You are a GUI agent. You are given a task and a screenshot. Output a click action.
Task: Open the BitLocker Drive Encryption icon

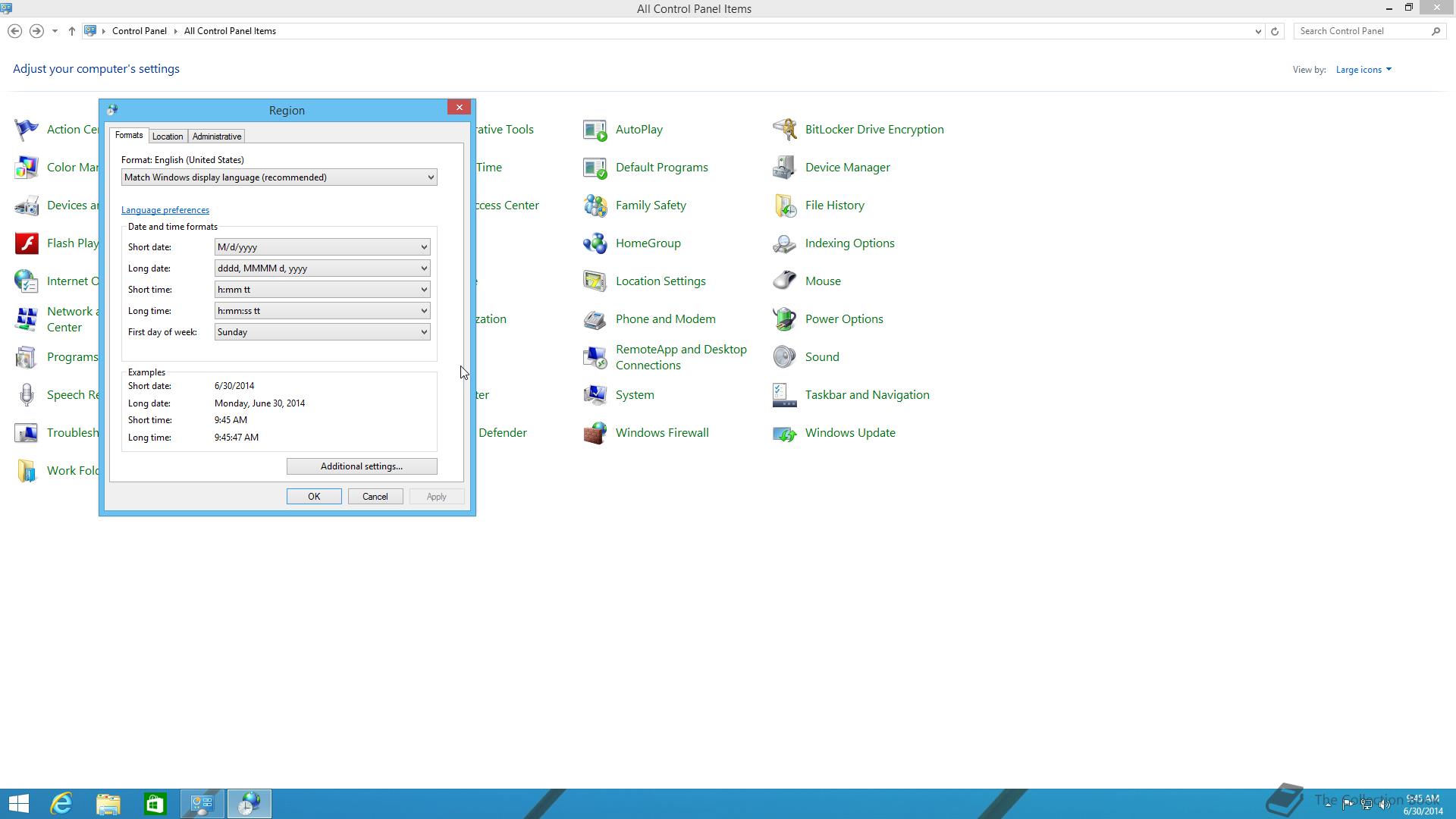(784, 130)
